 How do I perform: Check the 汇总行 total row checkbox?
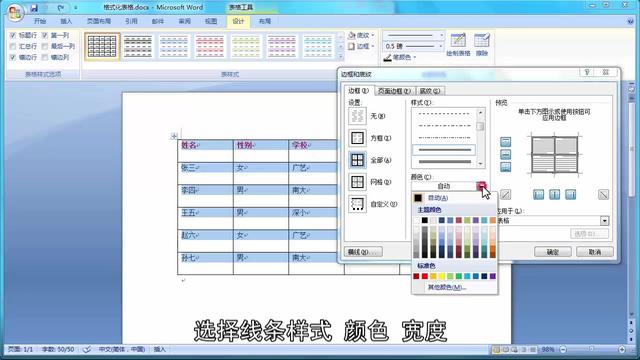(13, 47)
